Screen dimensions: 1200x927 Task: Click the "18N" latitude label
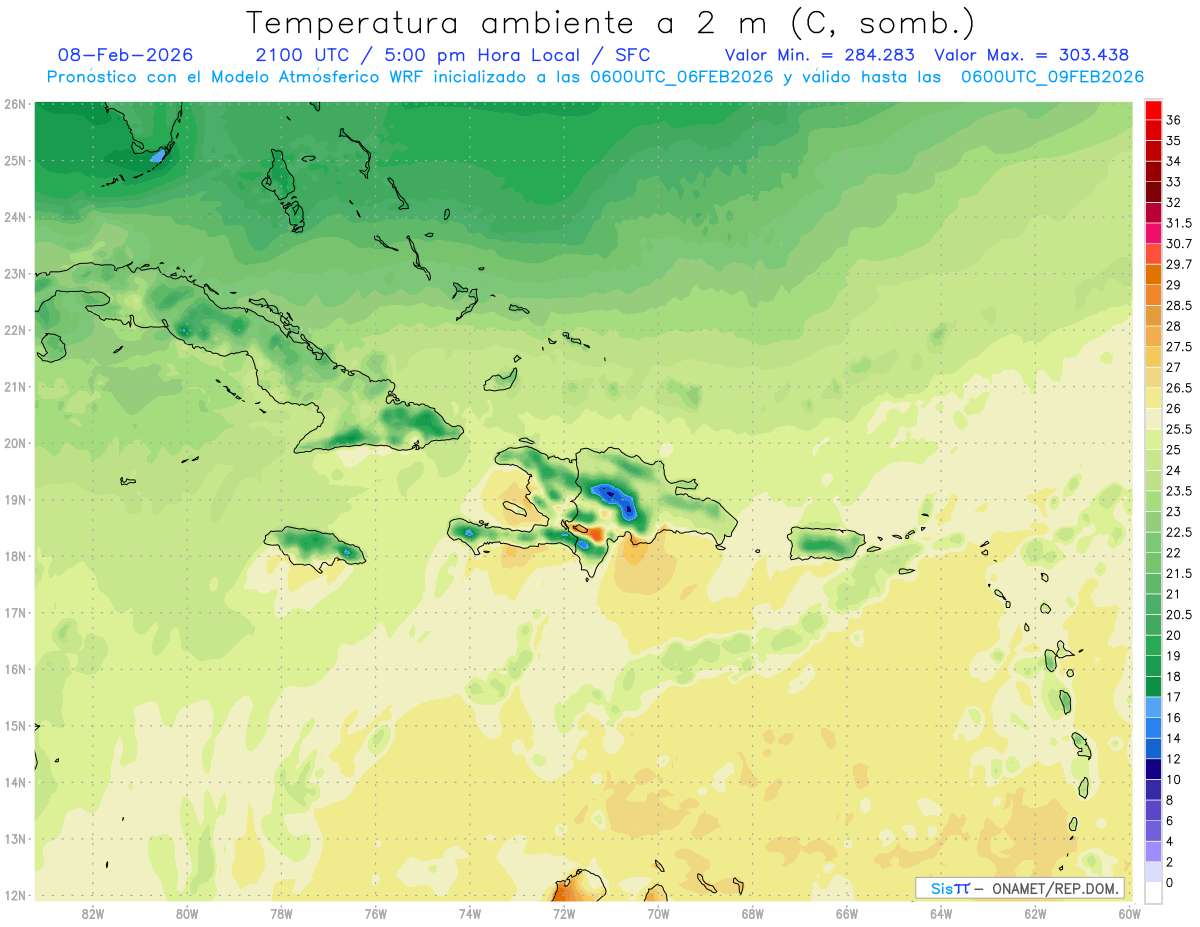(14, 556)
